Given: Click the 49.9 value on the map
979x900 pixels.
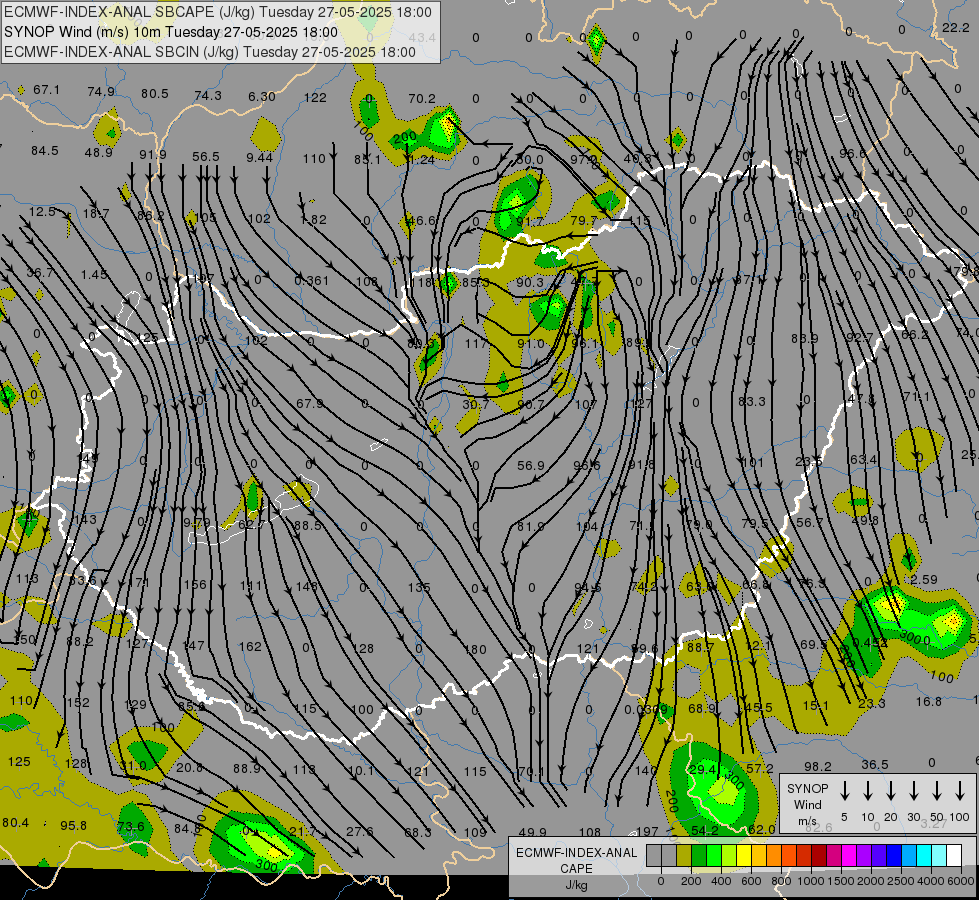Looking at the screenshot, I should [x=533, y=833].
